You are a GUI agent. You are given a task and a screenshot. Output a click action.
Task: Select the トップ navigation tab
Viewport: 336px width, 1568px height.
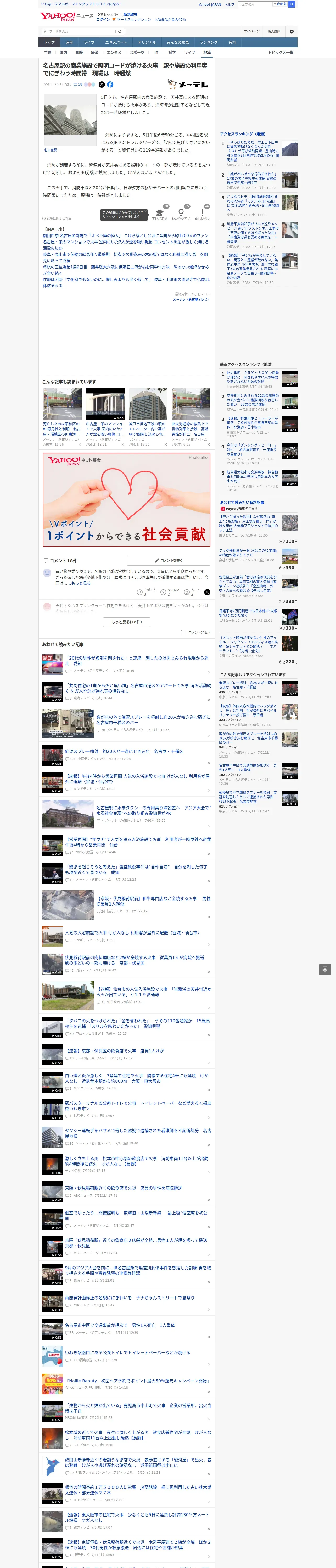49,43
